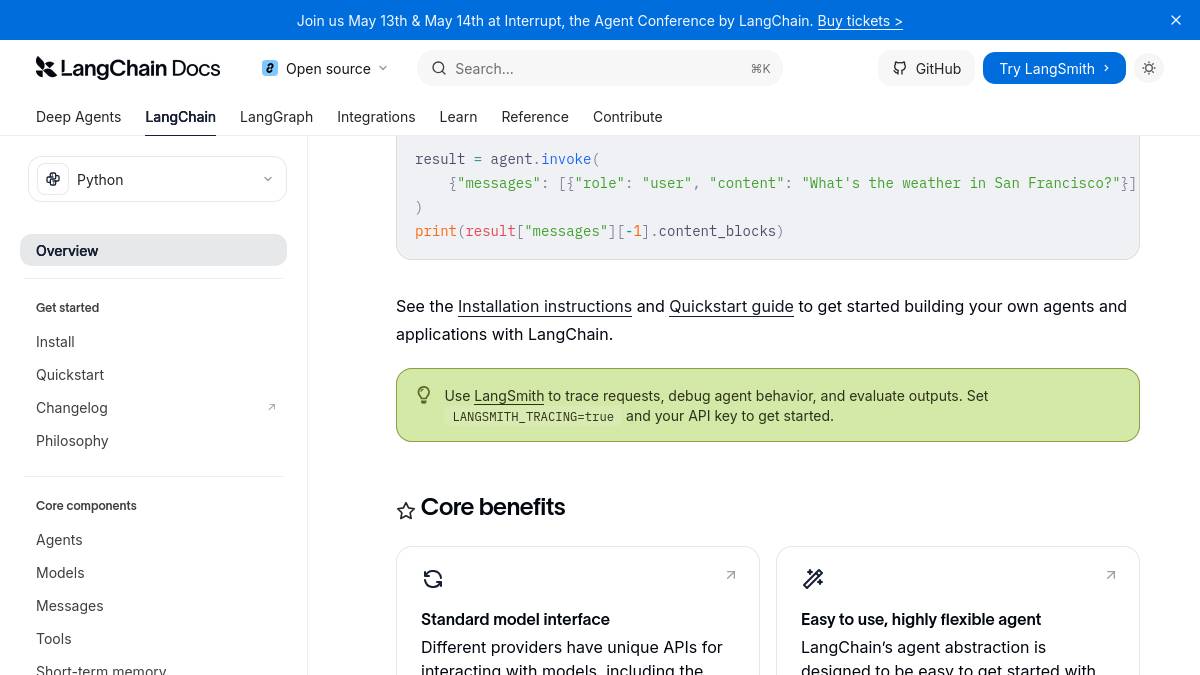The width and height of the screenshot is (1200, 675).
Task: Switch to the LangGraph tab
Action: click(x=276, y=117)
